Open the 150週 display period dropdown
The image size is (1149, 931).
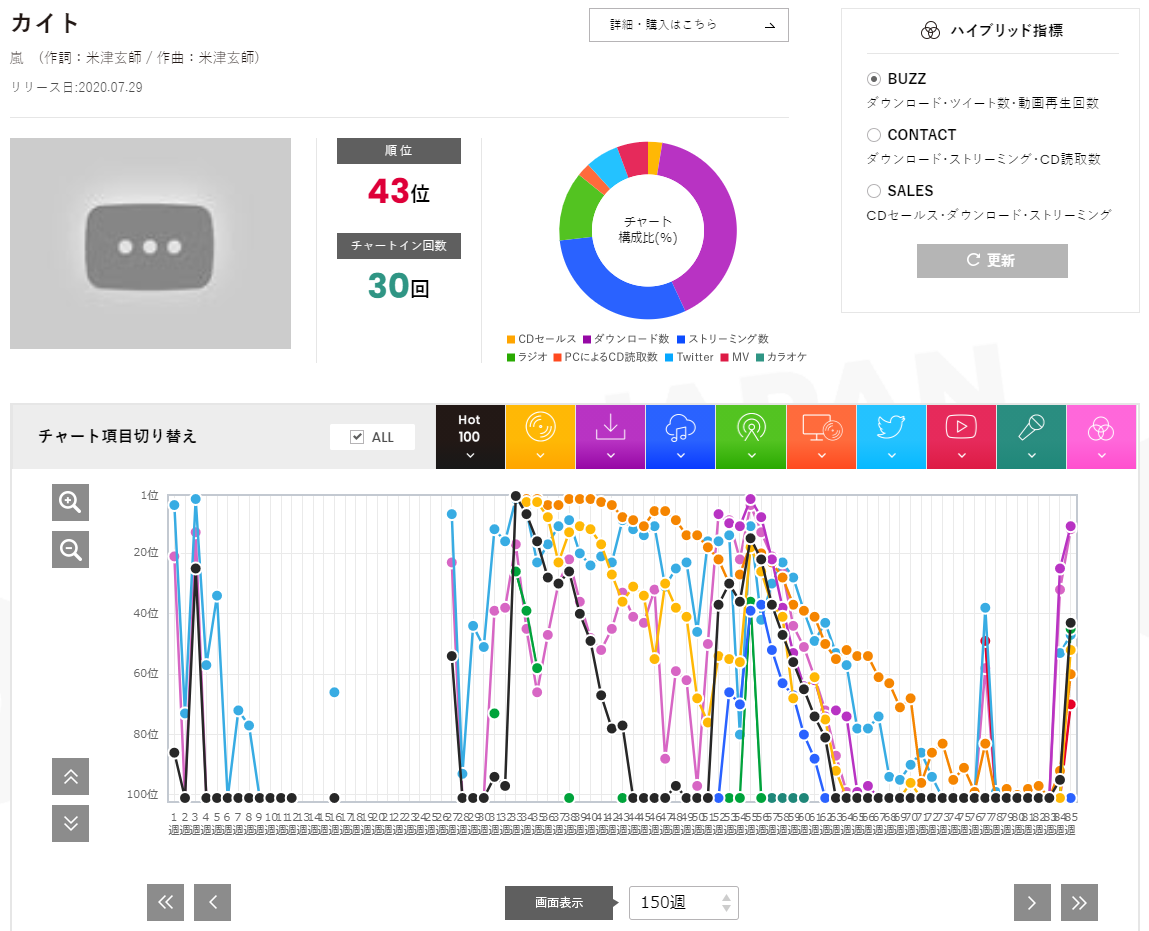(x=684, y=902)
